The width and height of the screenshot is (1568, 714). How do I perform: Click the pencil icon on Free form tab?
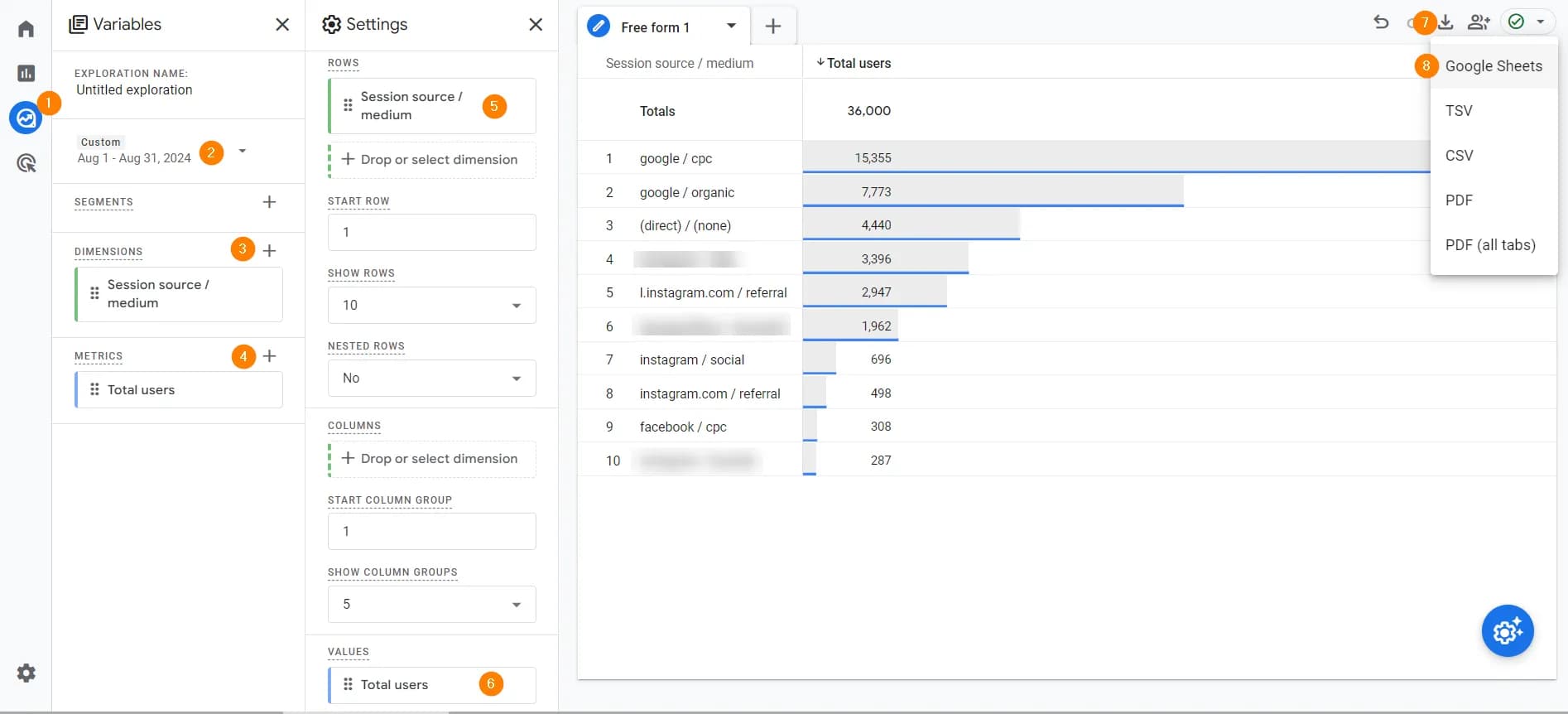coord(598,27)
